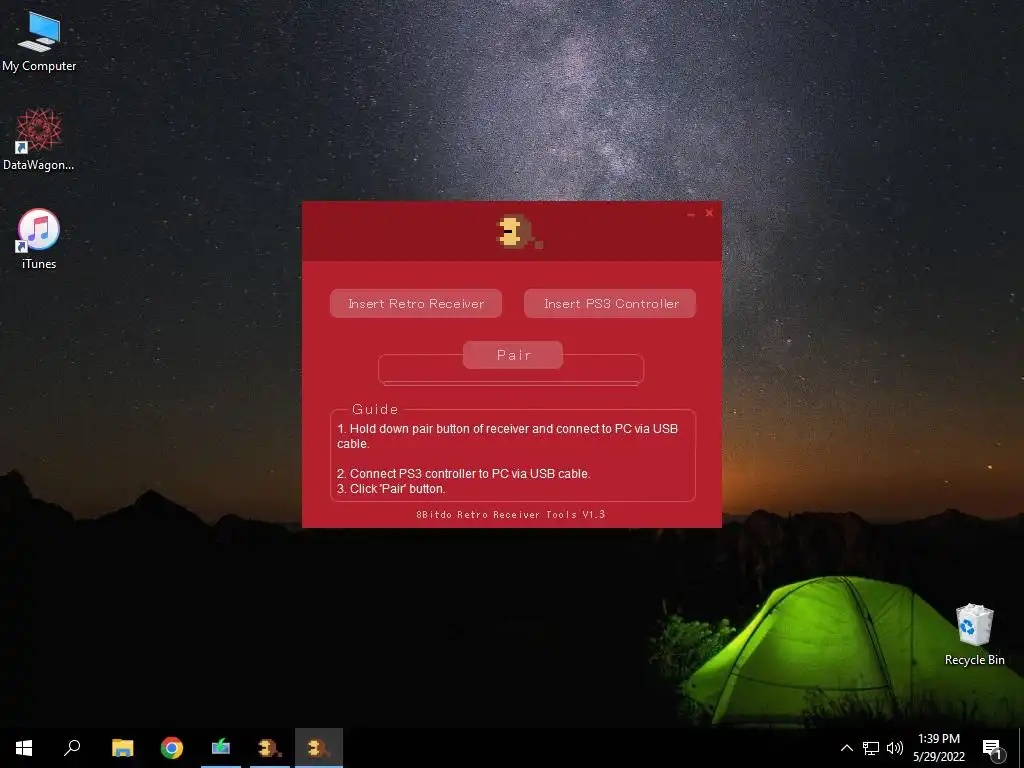Click Show Desktop strip at taskbar end

[1021, 748]
